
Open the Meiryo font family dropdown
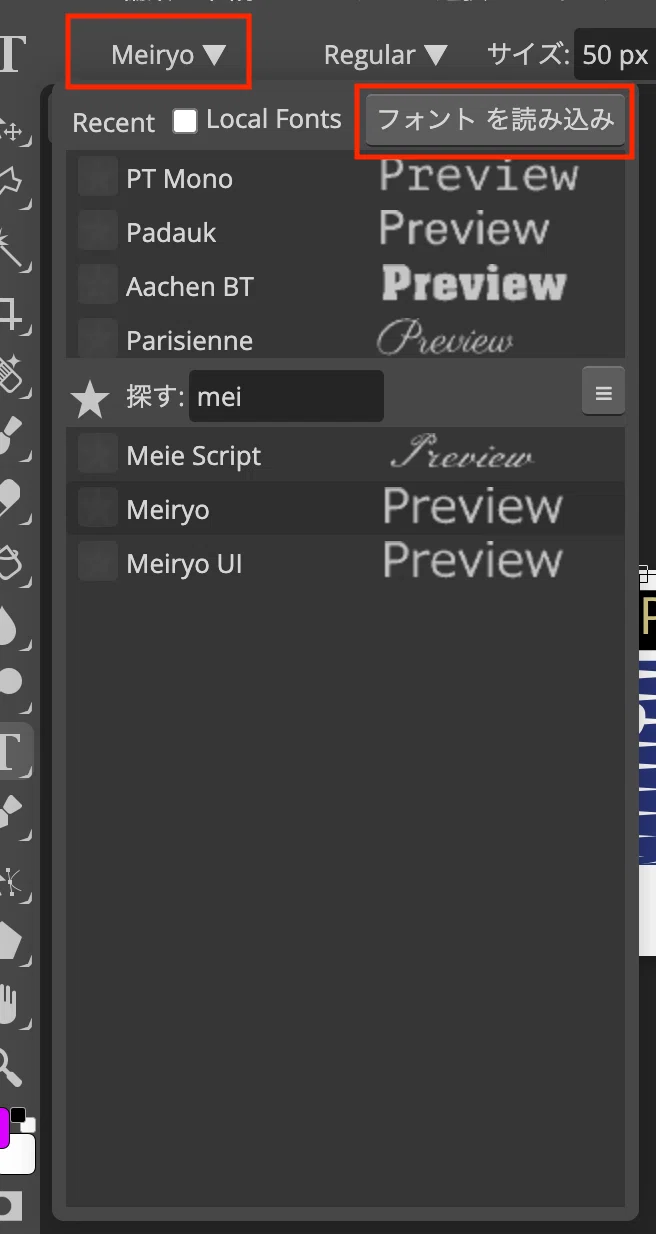168,55
